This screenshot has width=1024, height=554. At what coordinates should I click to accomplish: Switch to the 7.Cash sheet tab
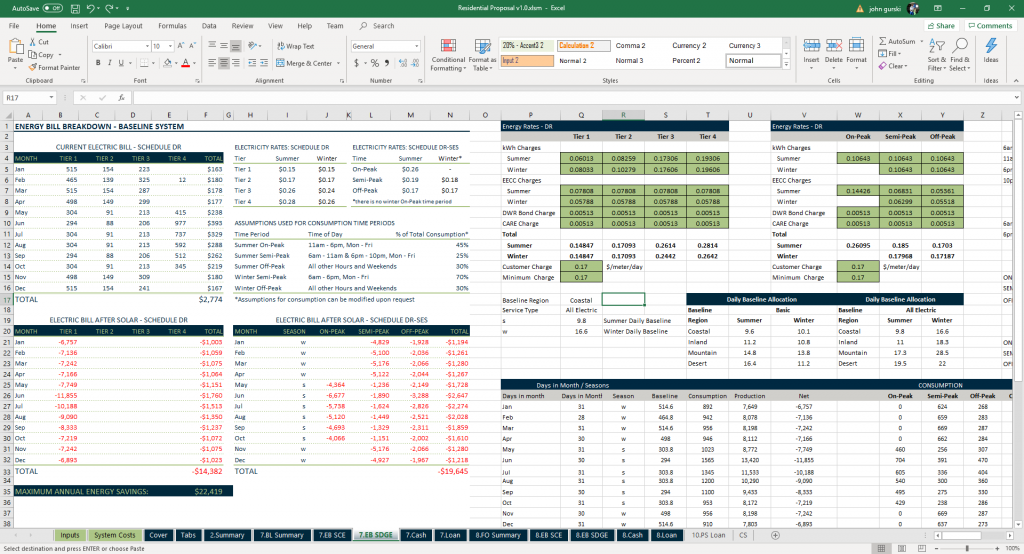pos(416,535)
